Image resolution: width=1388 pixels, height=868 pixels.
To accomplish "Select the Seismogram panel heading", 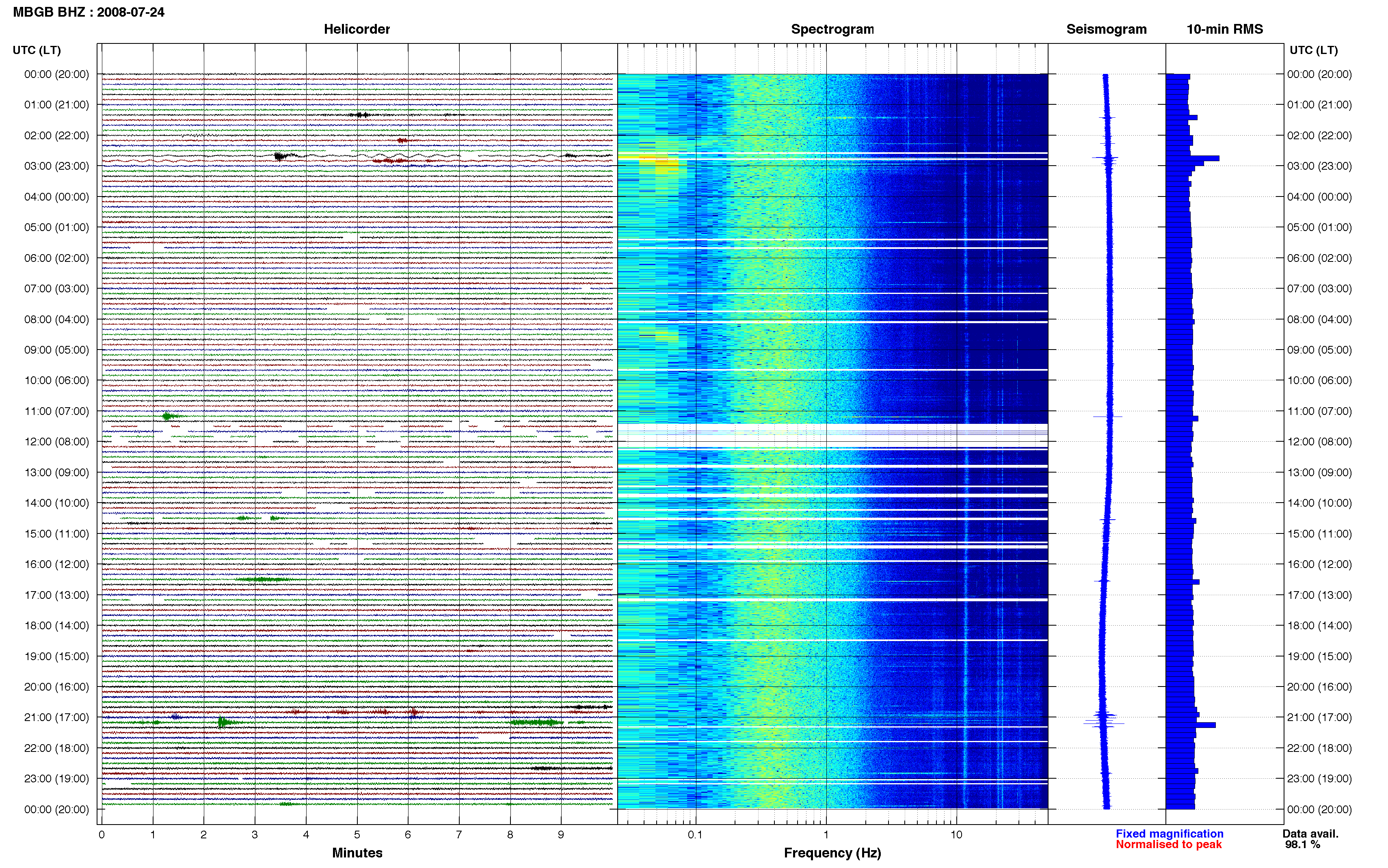I will point(1106,29).
